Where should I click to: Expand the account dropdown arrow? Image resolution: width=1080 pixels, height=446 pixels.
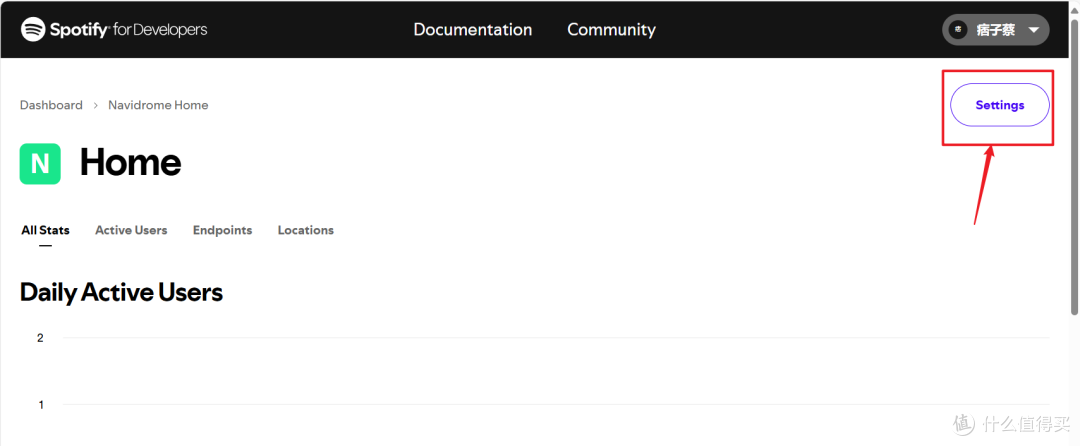1033,30
